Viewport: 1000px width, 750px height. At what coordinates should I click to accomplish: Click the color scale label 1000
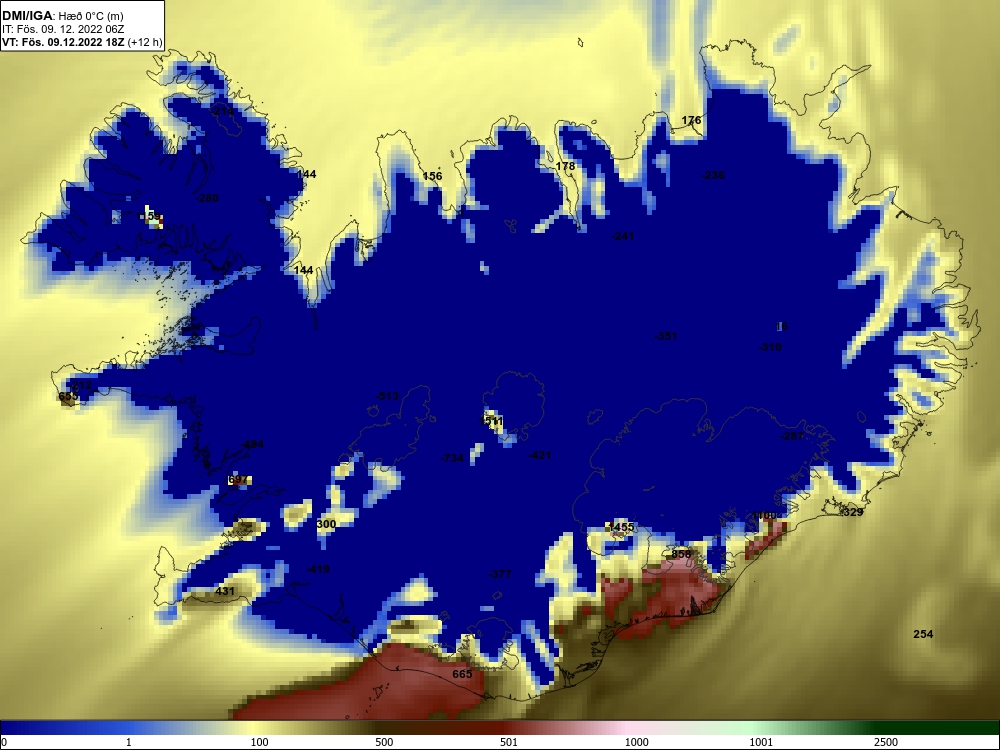pyautogui.click(x=636, y=742)
